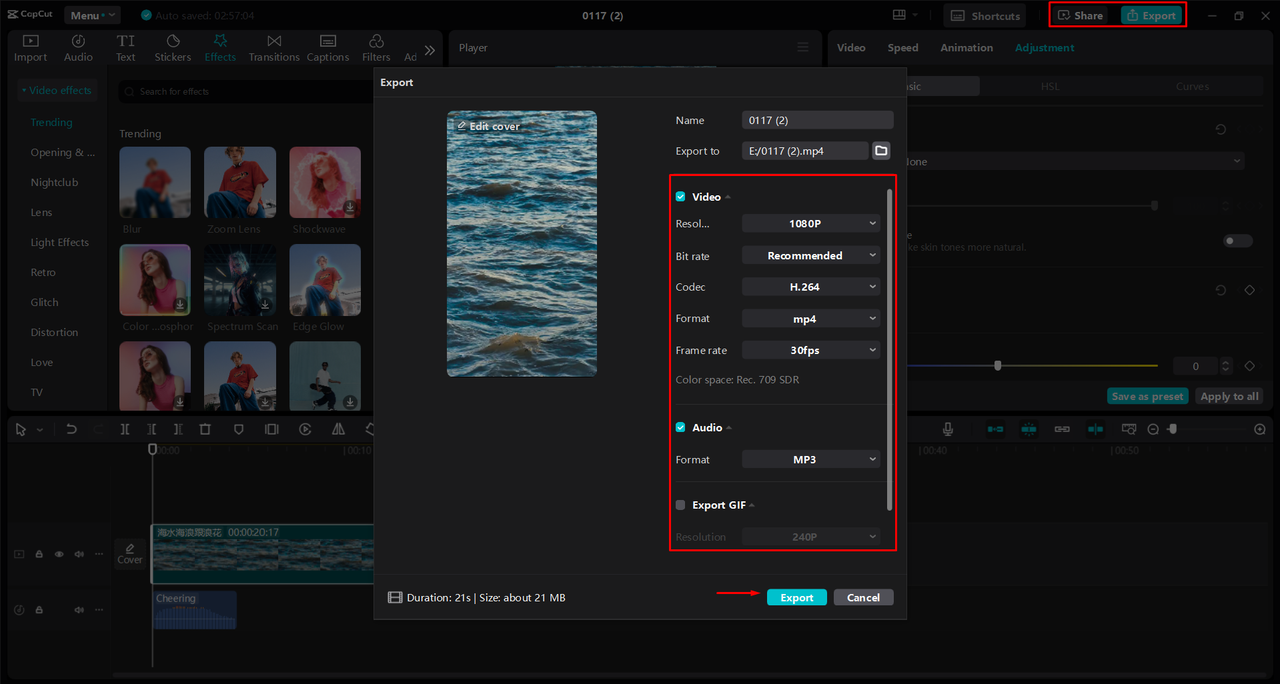The height and width of the screenshot is (684, 1280).
Task: Open the Stickers tab
Action: point(173,48)
